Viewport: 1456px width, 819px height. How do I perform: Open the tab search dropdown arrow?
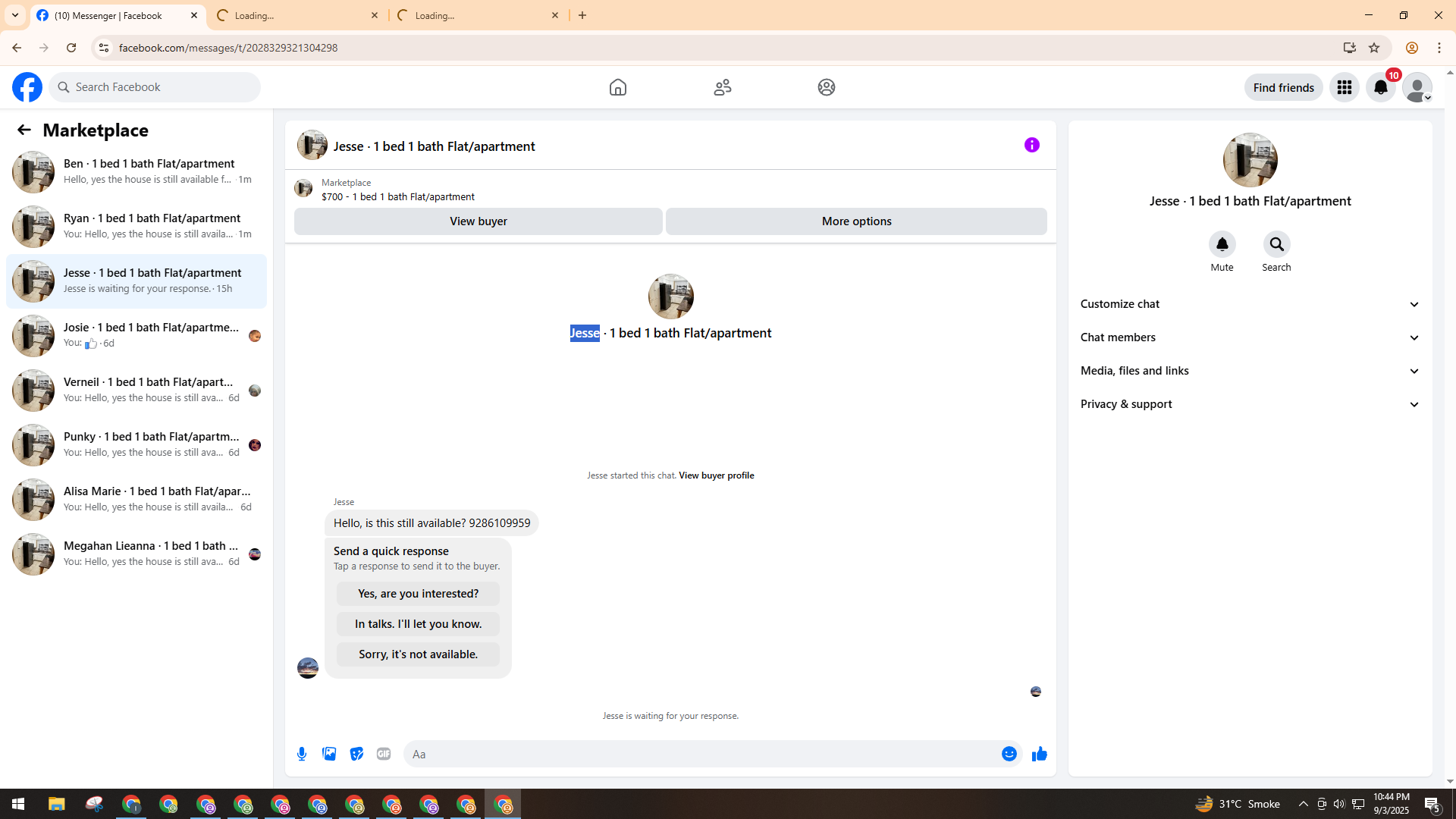[15, 15]
